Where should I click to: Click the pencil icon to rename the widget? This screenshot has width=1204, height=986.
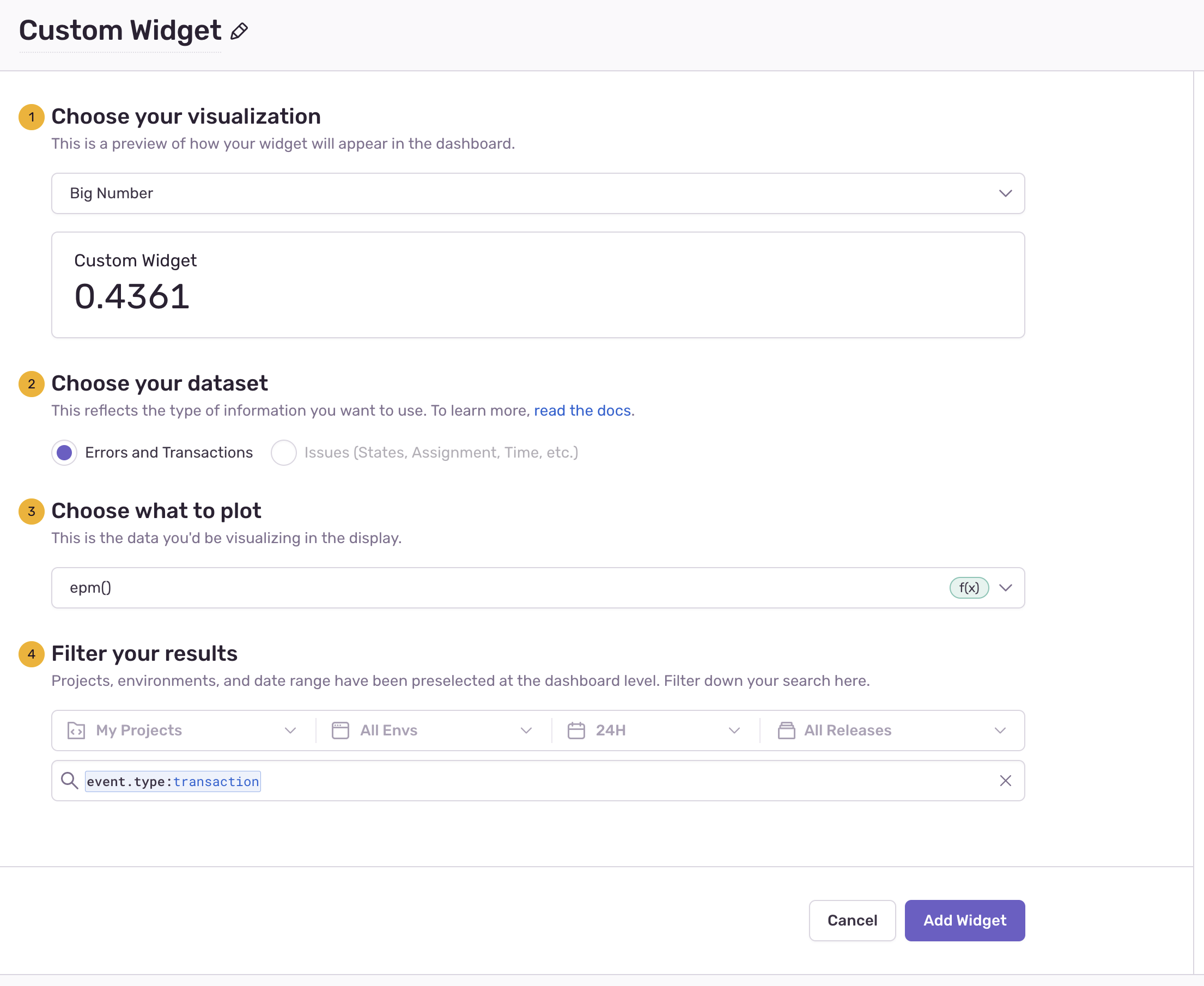tap(239, 31)
